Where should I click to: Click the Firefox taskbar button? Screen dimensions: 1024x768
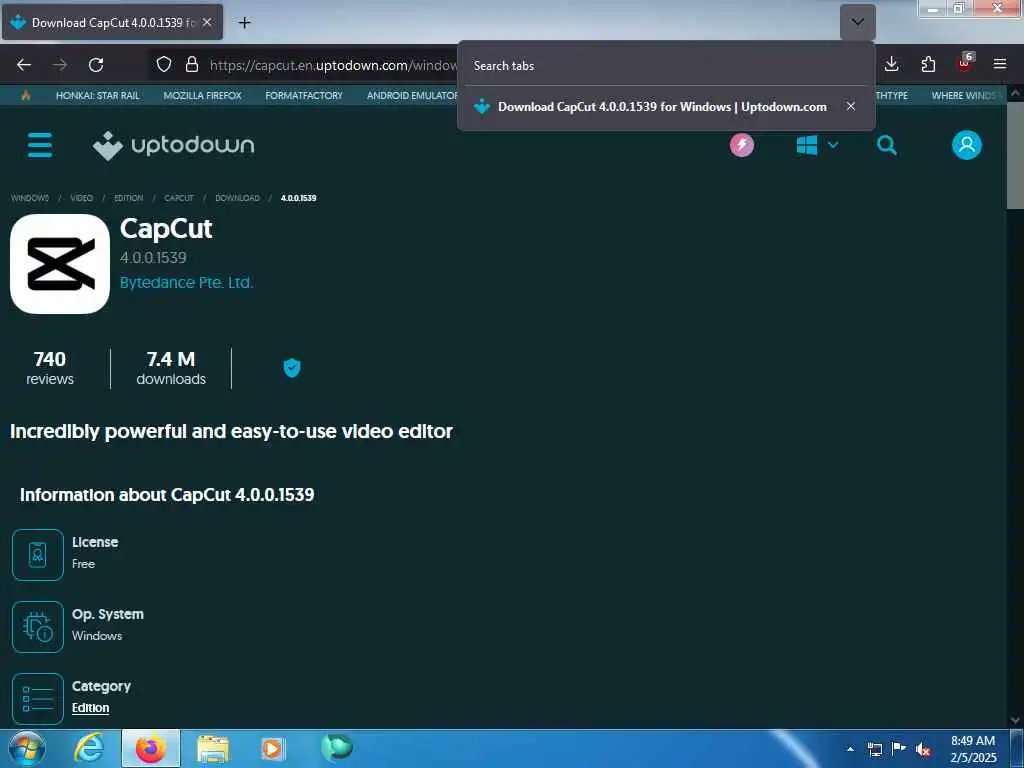pyautogui.click(x=151, y=748)
